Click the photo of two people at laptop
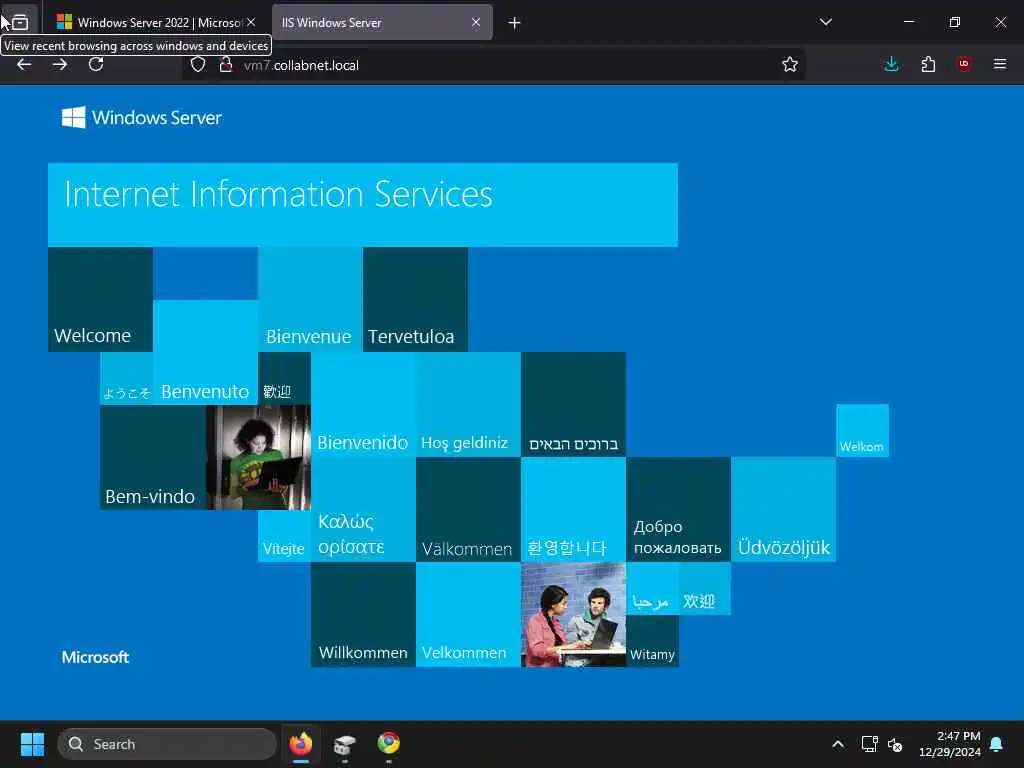This screenshot has width=1024, height=768. pyautogui.click(x=573, y=615)
